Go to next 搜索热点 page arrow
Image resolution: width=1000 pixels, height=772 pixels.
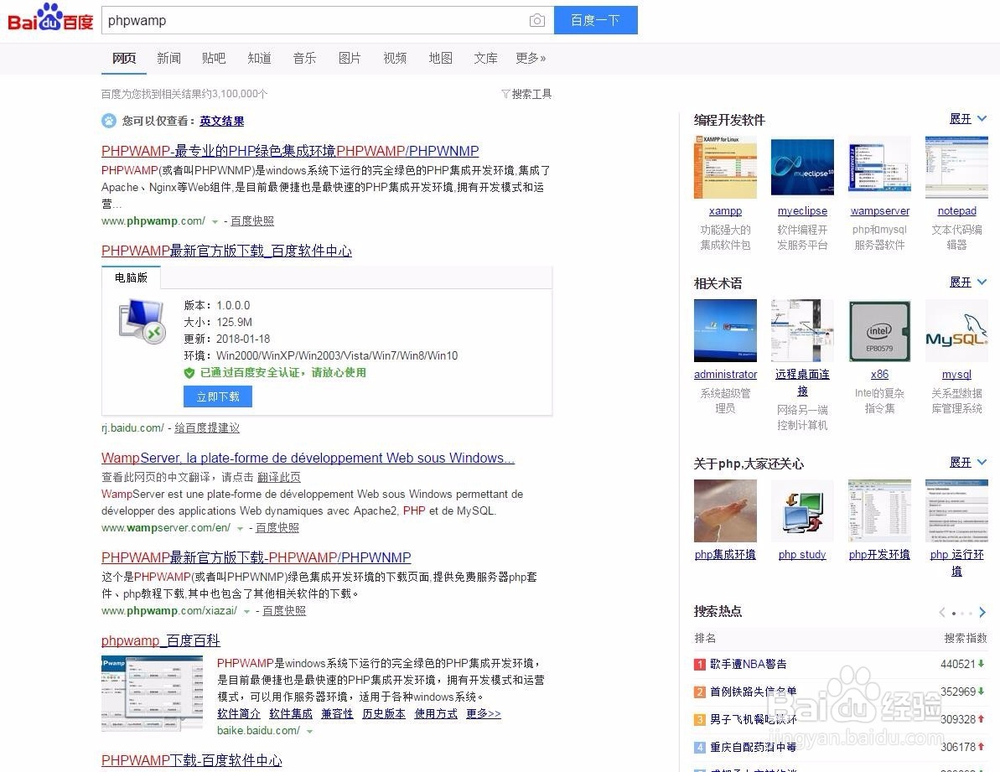[982, 612]
